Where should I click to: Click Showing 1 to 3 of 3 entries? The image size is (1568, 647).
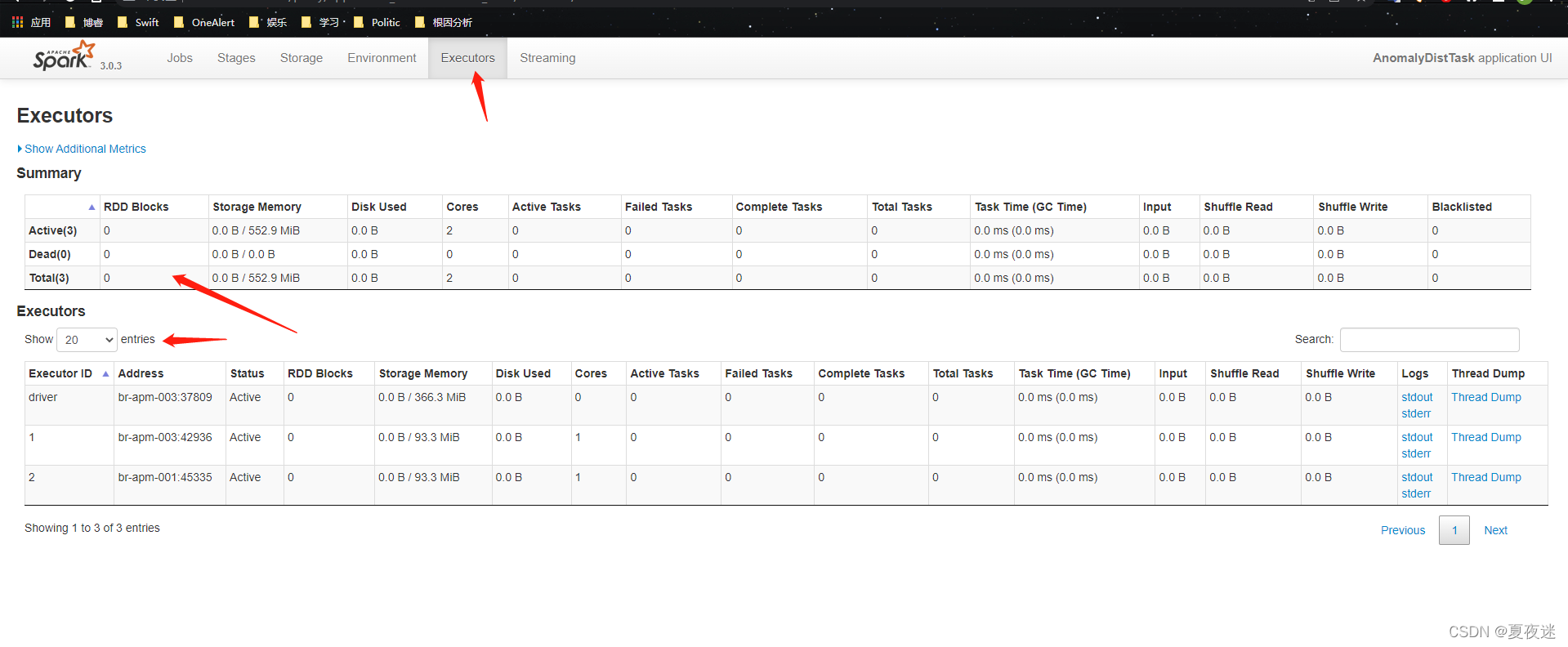(x=92, y=528)
